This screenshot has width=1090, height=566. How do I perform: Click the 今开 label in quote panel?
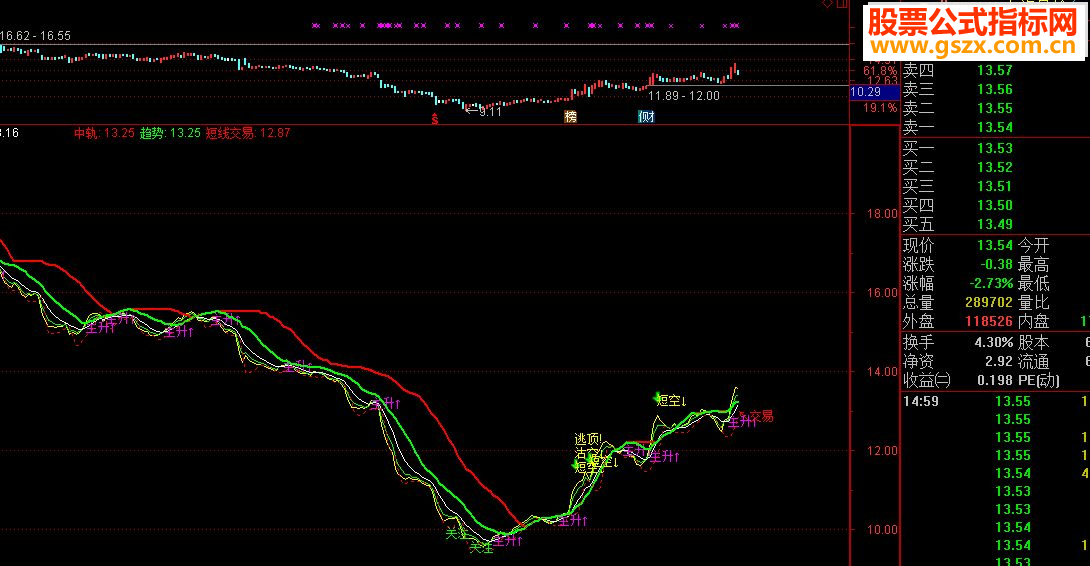(x=1034, y=245)
